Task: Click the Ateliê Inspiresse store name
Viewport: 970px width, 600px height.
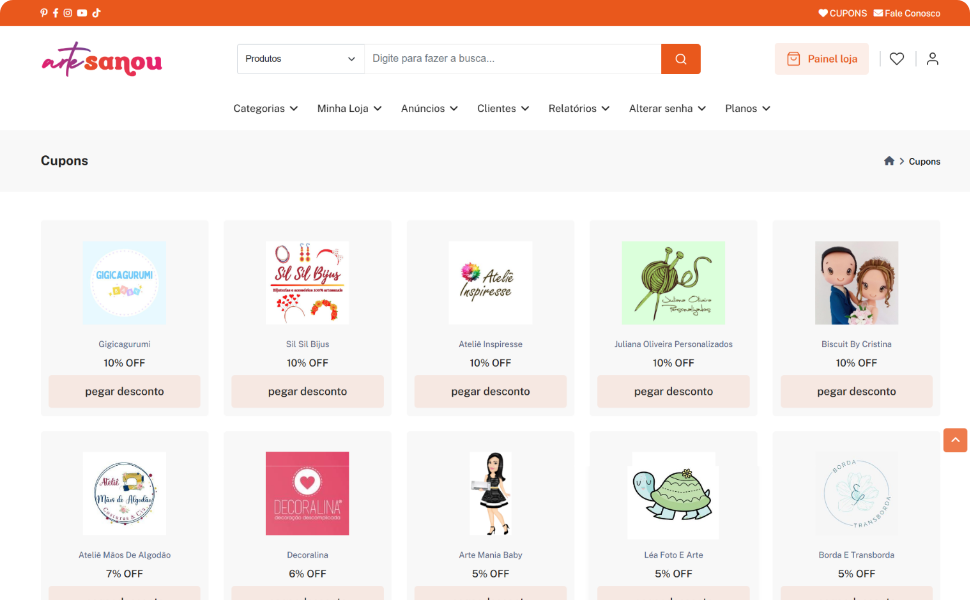Action: tap(491, 344)
